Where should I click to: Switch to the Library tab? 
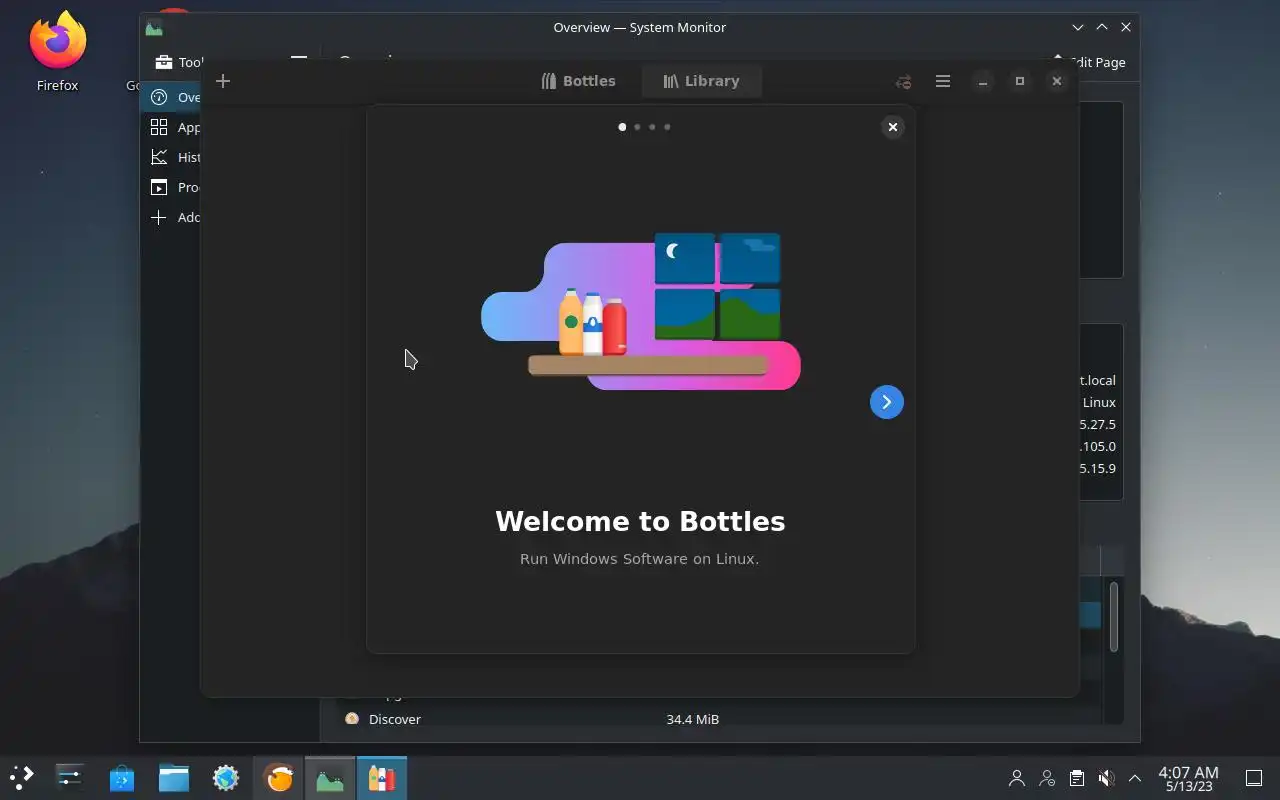(x=701, y=81)
